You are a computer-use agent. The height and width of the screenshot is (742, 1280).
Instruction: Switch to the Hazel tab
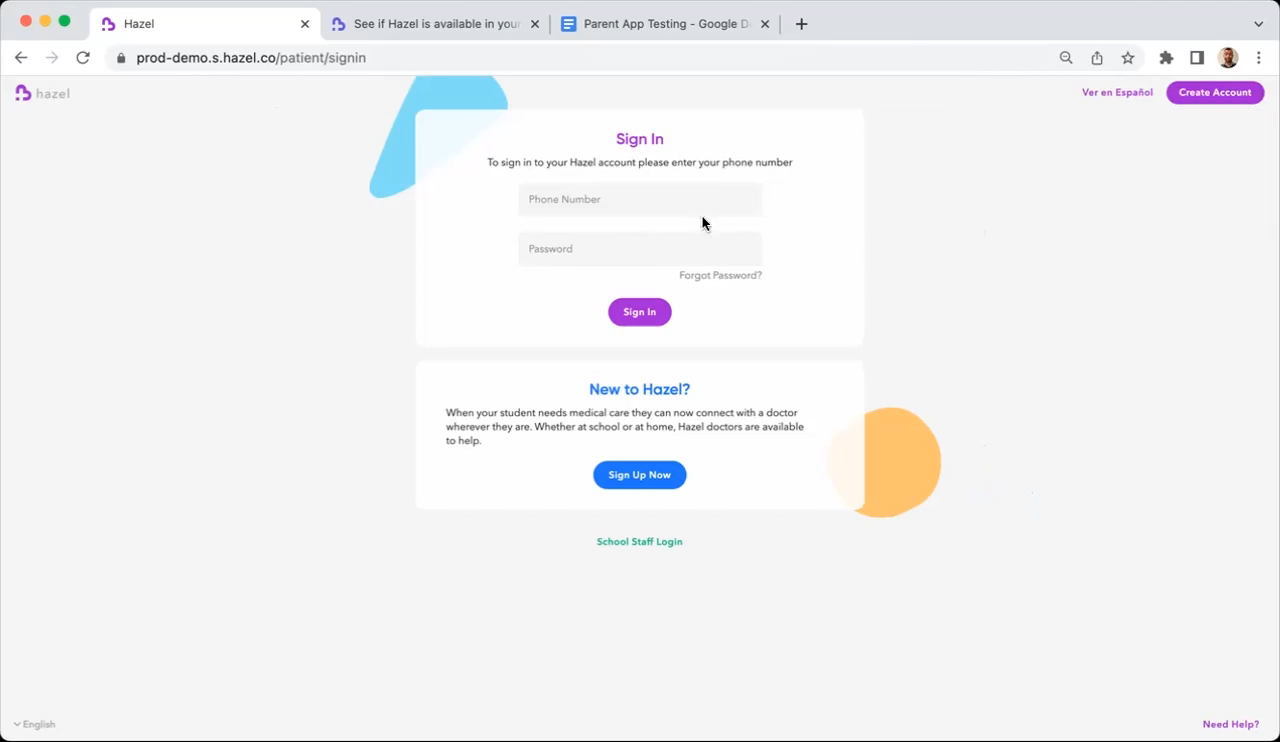click(x=205, y=24)
